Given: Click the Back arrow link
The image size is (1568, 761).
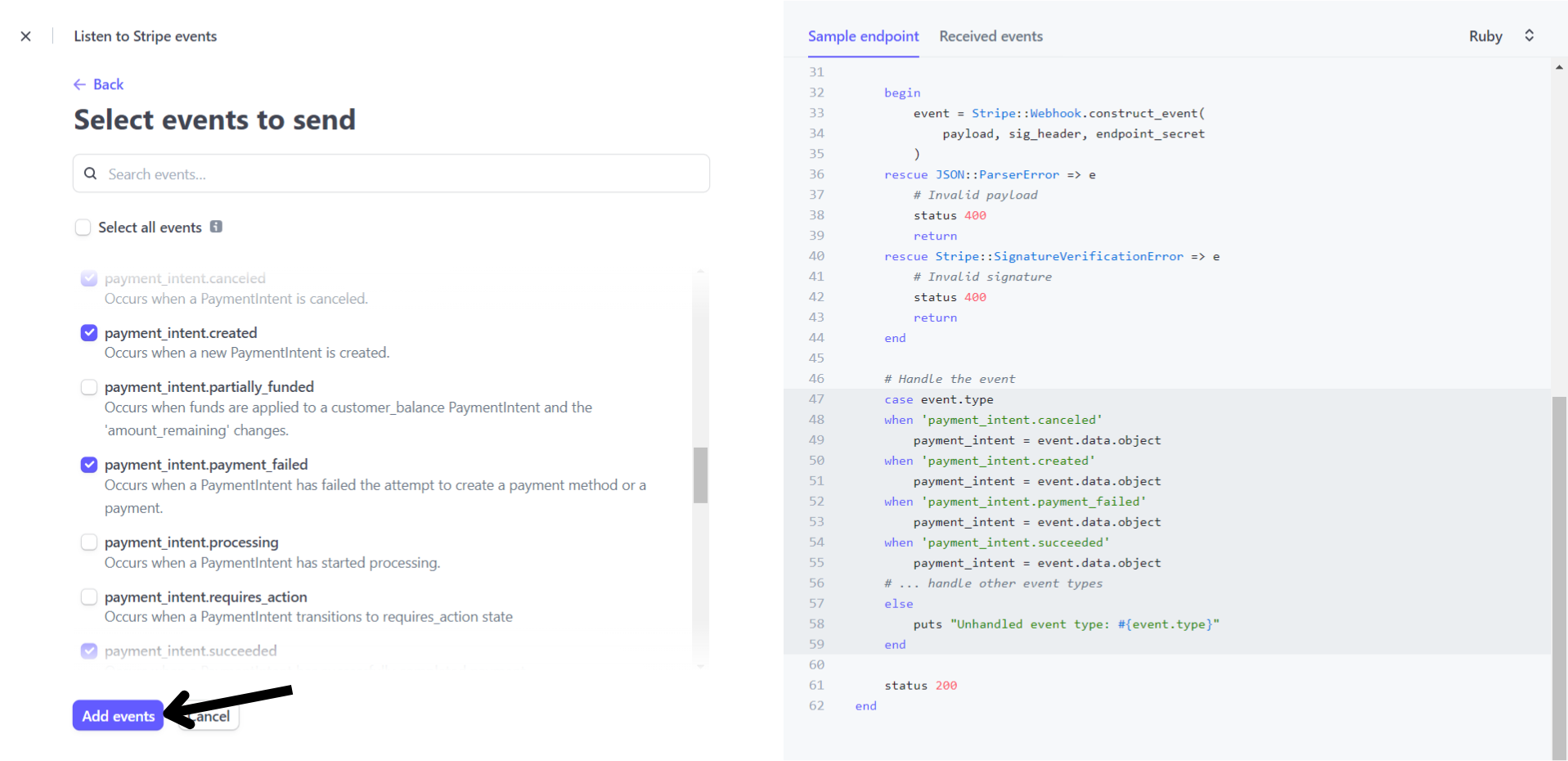Looking at the screenshot, I should pyautogui.click(x=98, y=84).
